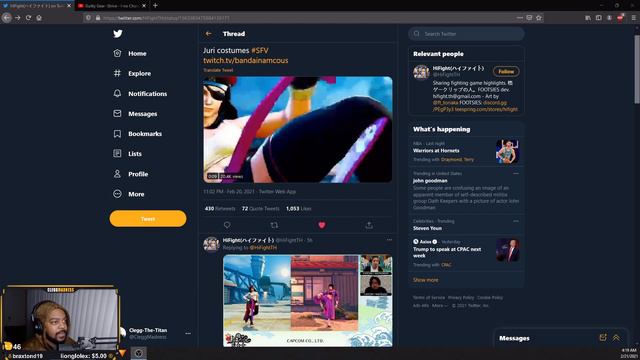
Task: Open the browser hamburger menu
Action: (x=633, y=18)
